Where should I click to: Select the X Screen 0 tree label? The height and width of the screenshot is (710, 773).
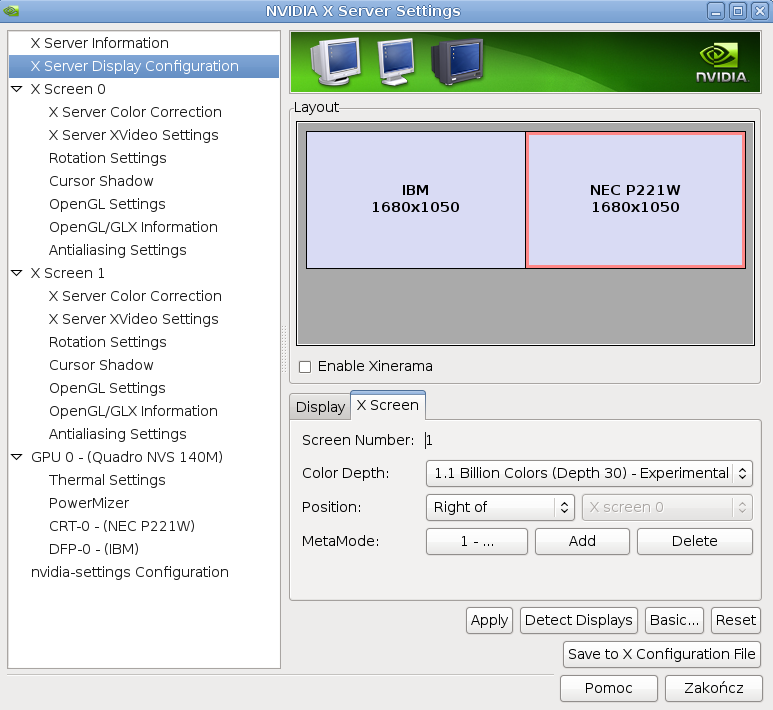click(x=68, y=89)
